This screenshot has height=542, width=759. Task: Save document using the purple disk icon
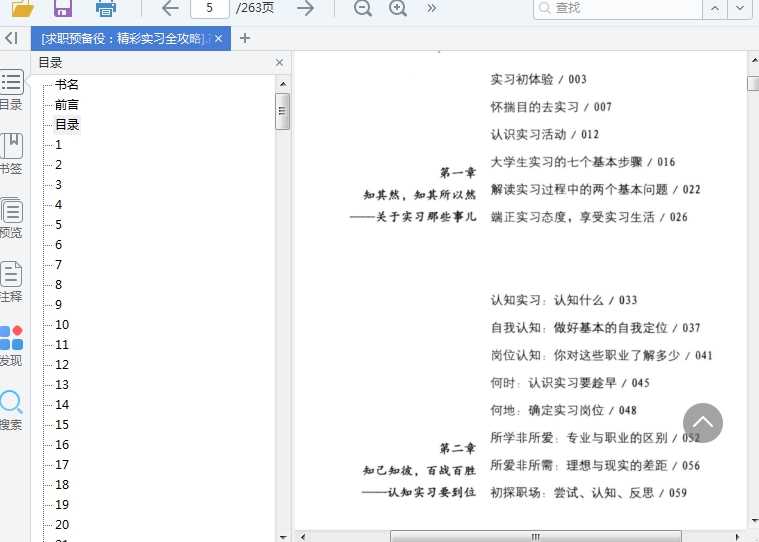point(63,8)
